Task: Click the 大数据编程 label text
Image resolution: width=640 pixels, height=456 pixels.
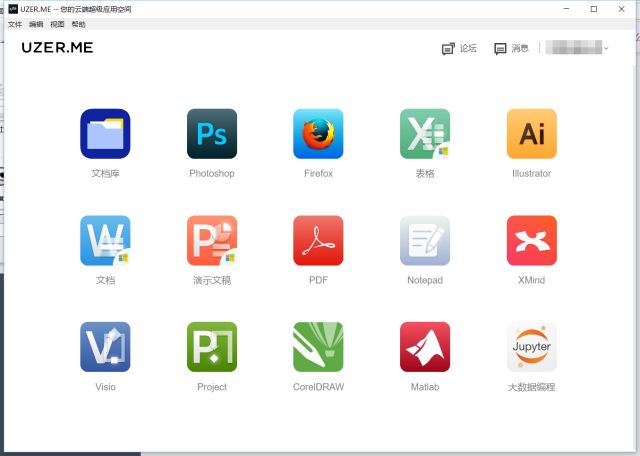Action: point(531,387)
